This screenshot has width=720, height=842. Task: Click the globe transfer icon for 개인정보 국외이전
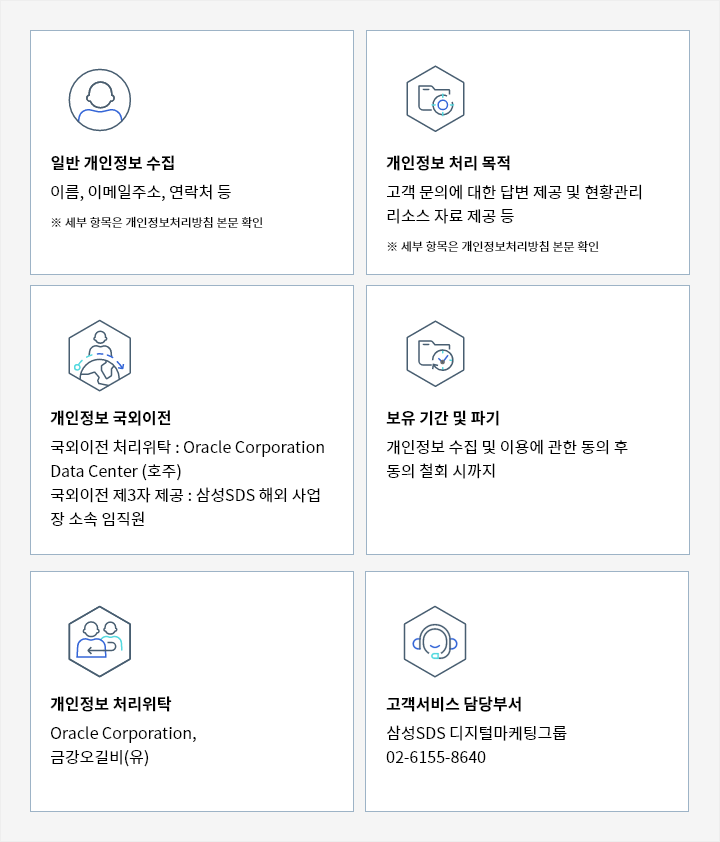100,356
